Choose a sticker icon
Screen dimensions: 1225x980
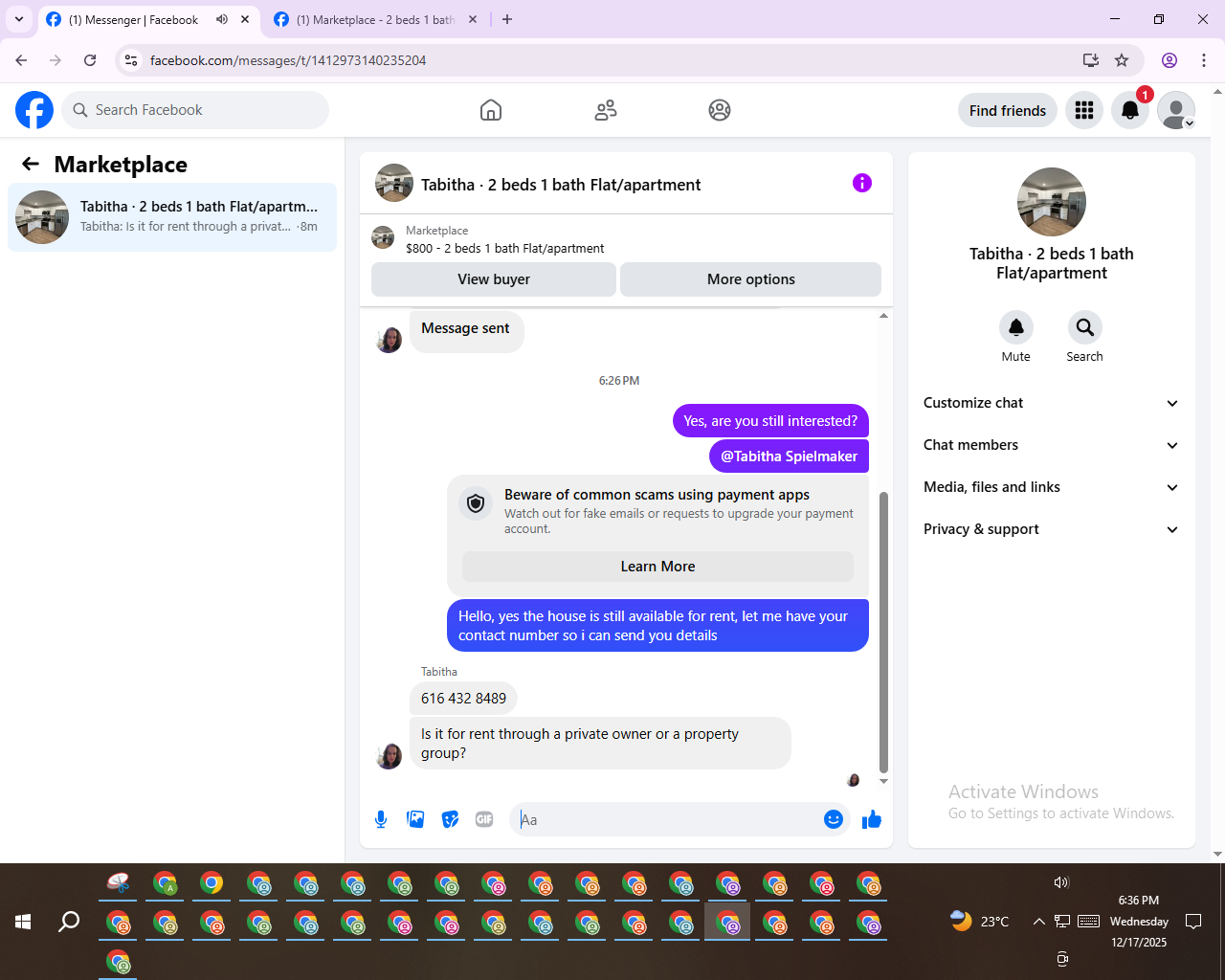(x=450, y=819)
